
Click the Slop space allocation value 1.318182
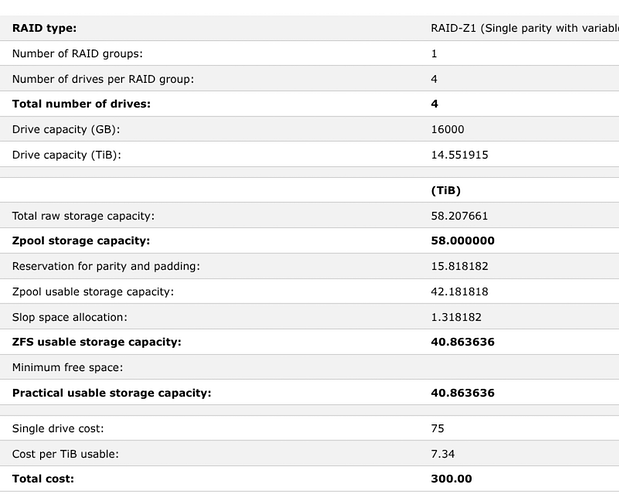[456, 317]
